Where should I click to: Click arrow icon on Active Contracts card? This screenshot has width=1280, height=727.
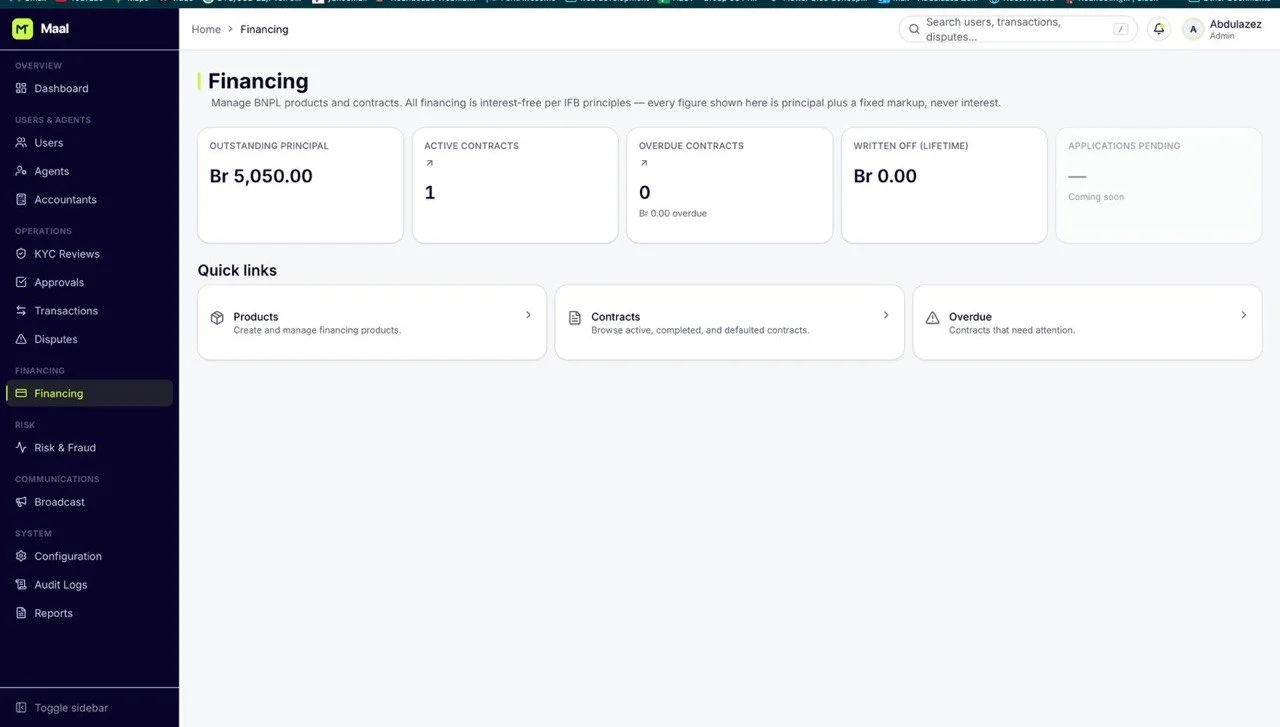pos(430,163)
